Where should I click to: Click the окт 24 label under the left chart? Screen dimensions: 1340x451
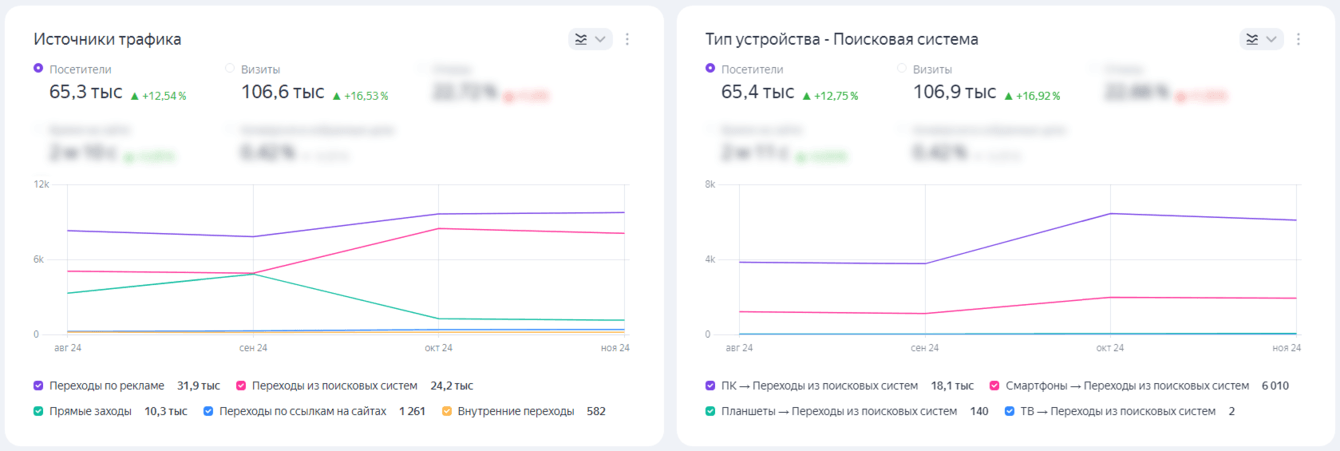coord(439,348)
